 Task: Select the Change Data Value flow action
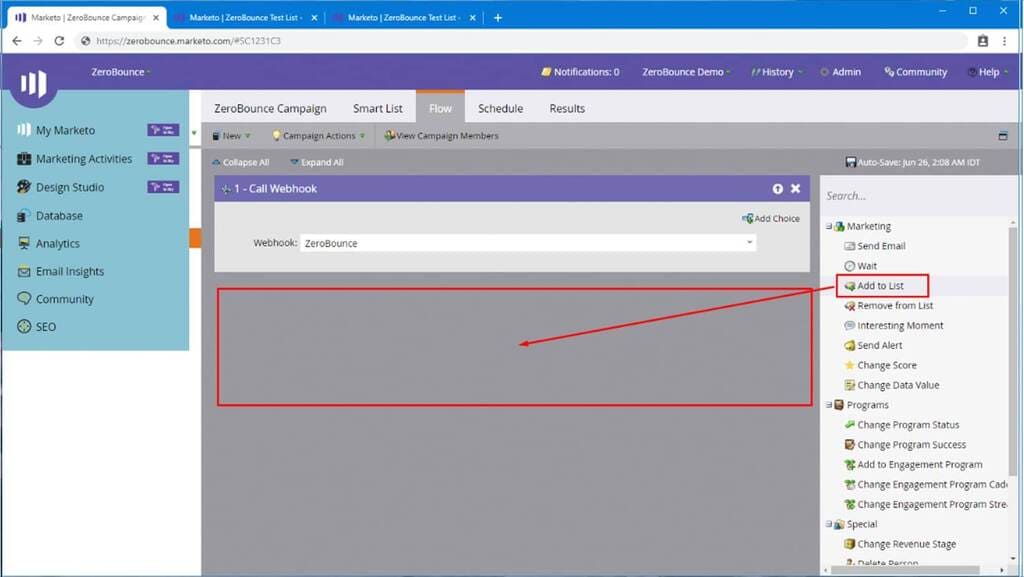click(x=897, y=385)
